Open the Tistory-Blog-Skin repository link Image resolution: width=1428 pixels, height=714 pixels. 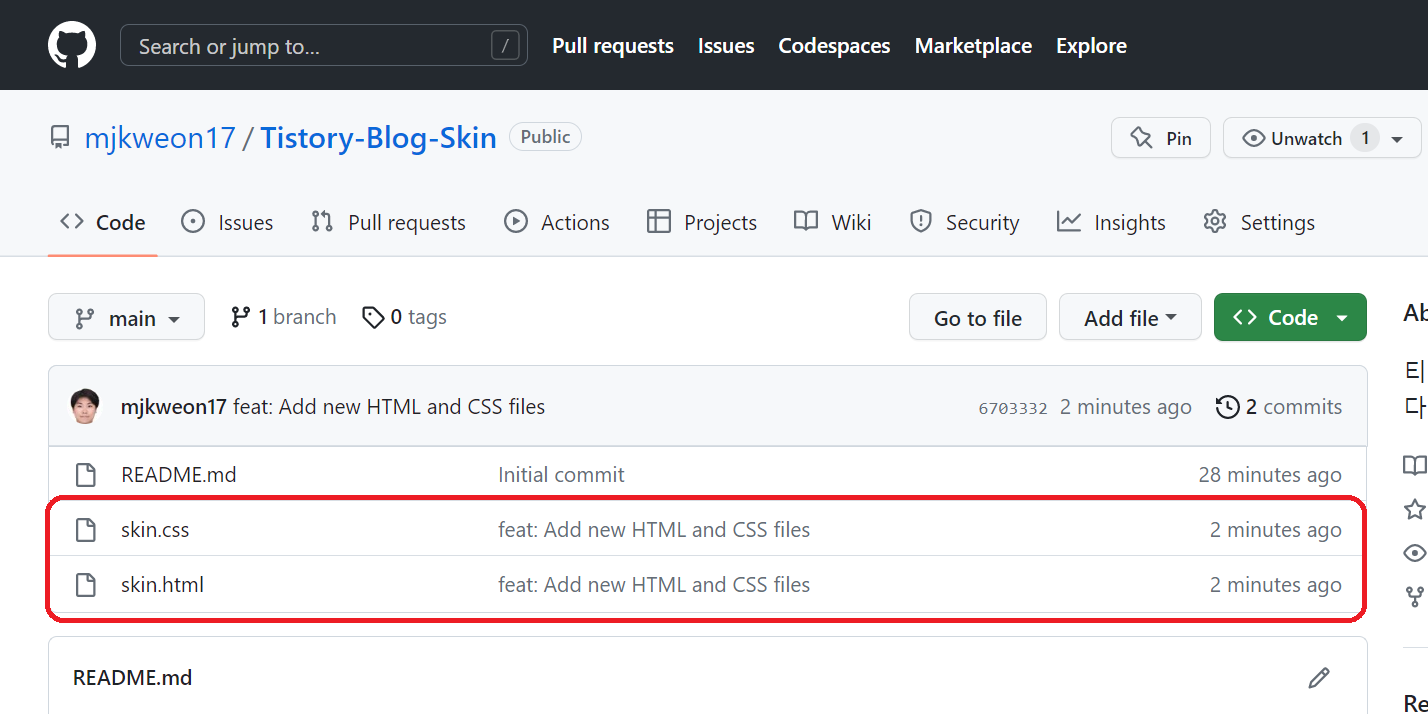[379, 138]
